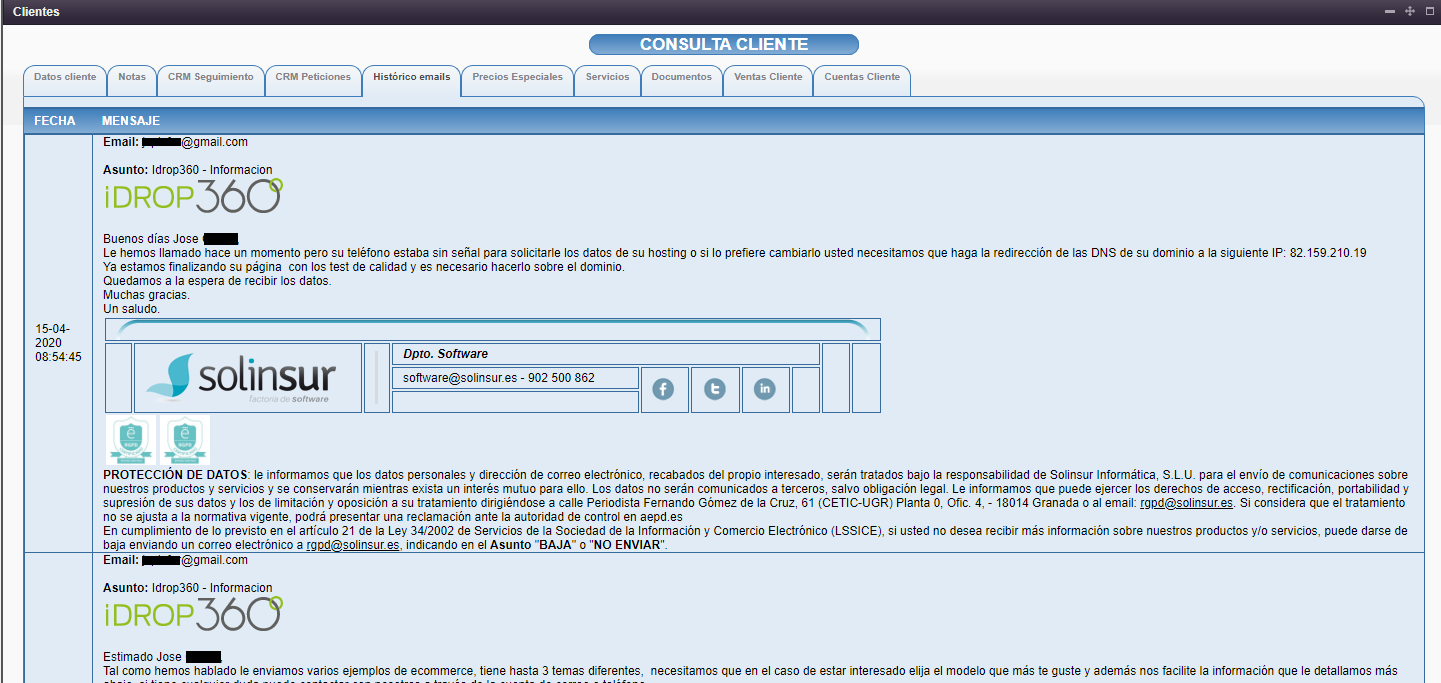Click the 'Clientes' window title
The height and width of the screenshot is (683, 1441).
pyautogui.click(x=36, y=12)
